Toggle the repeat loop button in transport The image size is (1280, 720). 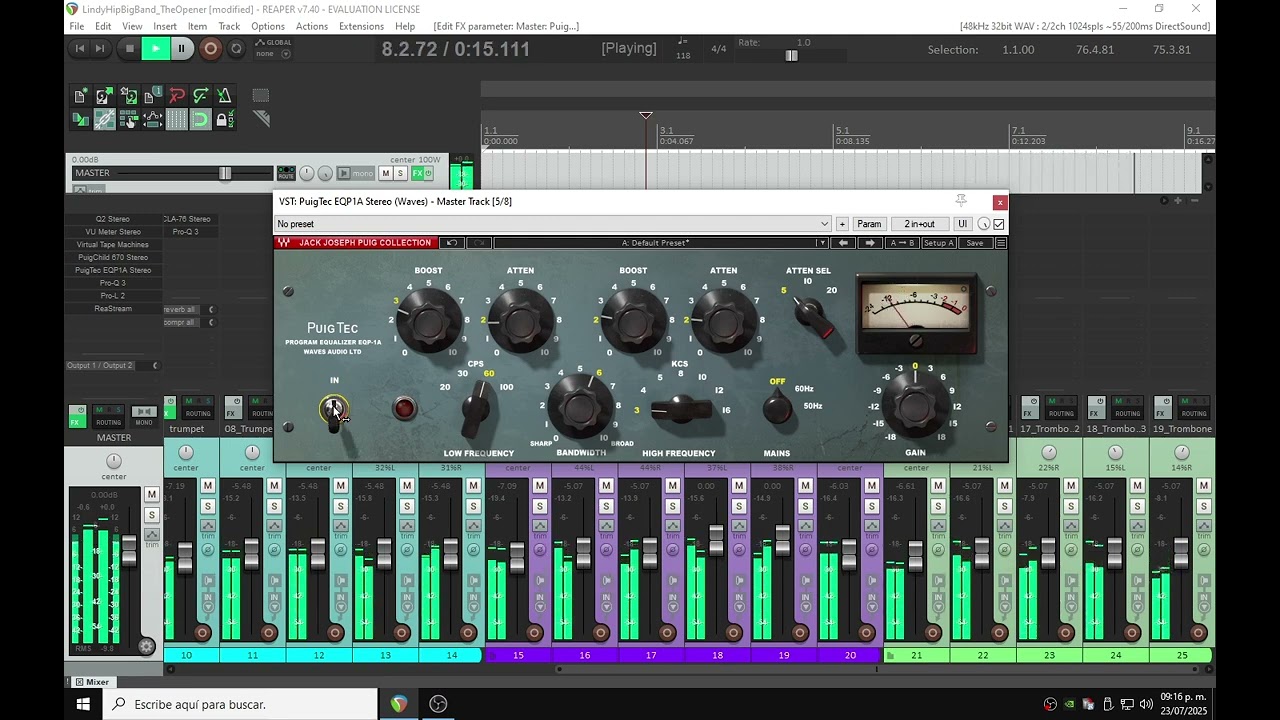236,48
